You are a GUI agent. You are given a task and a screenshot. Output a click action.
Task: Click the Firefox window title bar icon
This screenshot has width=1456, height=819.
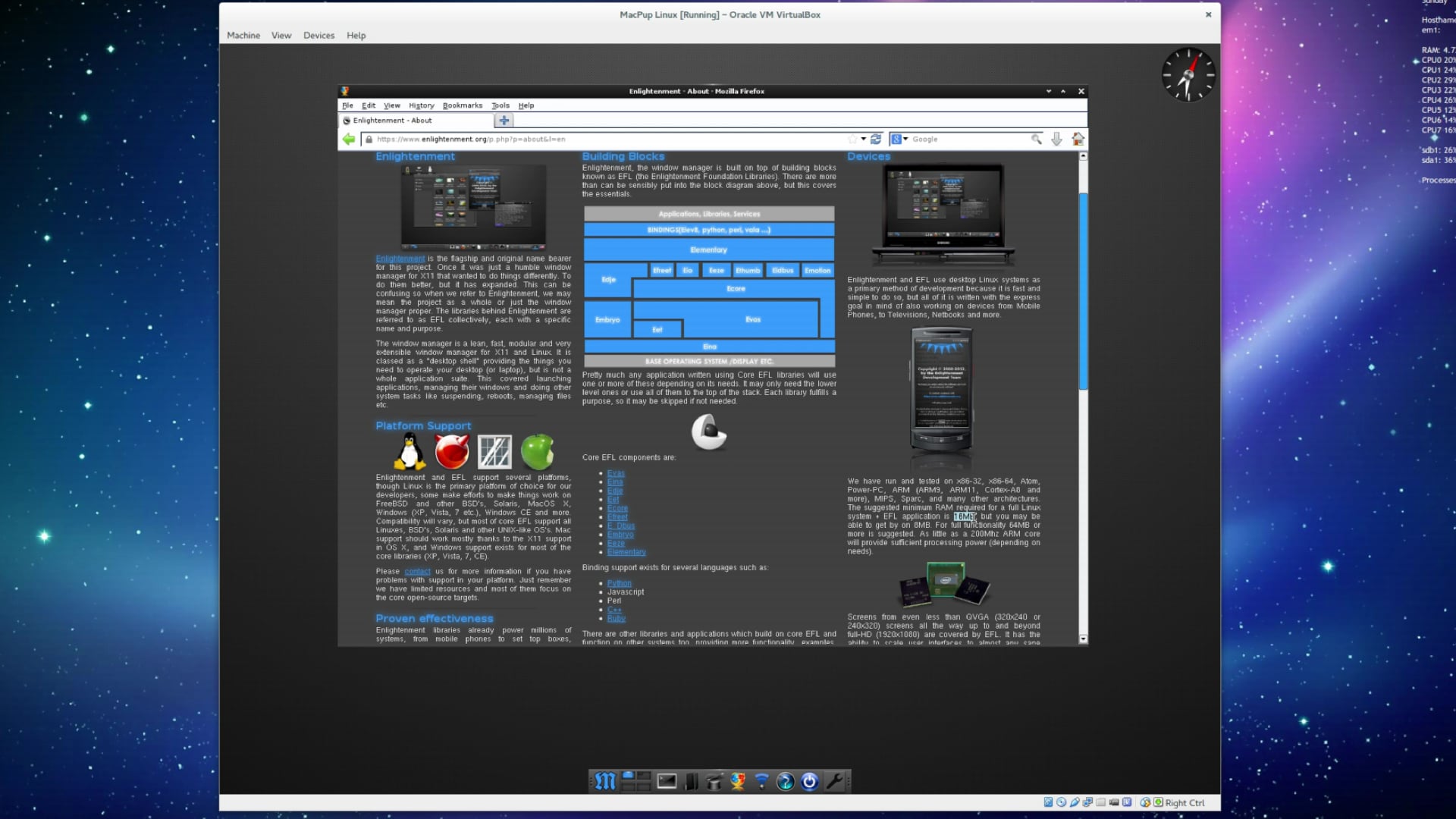(x=345, y=91)
